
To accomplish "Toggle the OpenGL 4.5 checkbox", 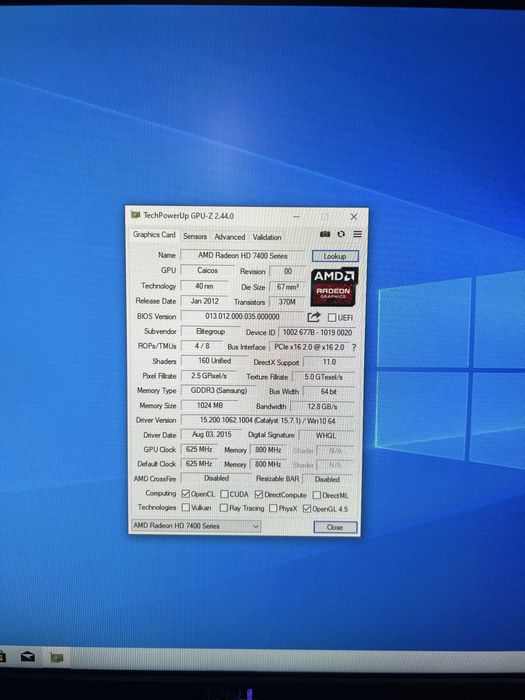I will pyautogui.click(x=307, y=509).
